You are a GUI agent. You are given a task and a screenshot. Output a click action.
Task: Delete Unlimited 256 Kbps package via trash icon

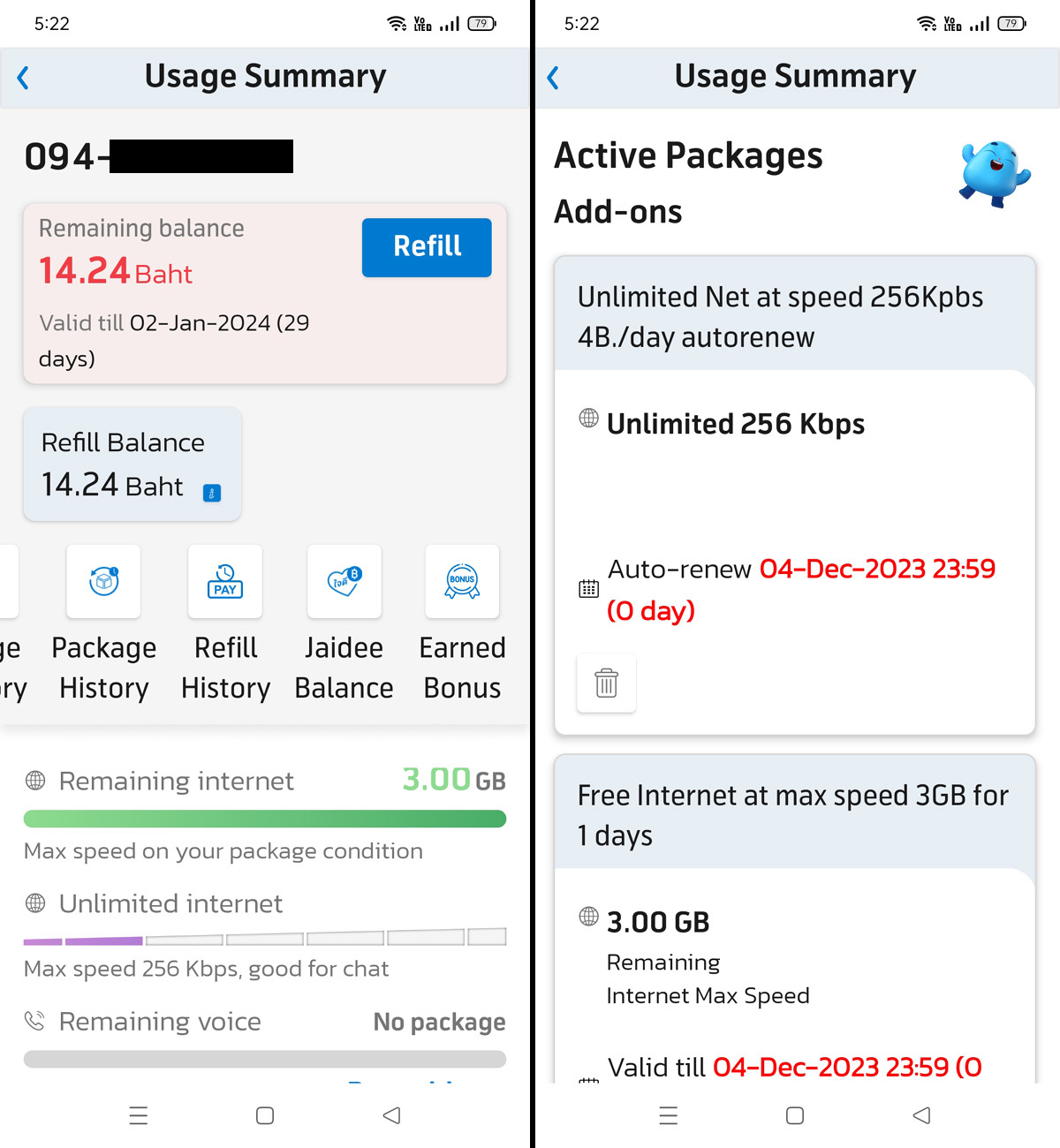click(x=606, y=683)
